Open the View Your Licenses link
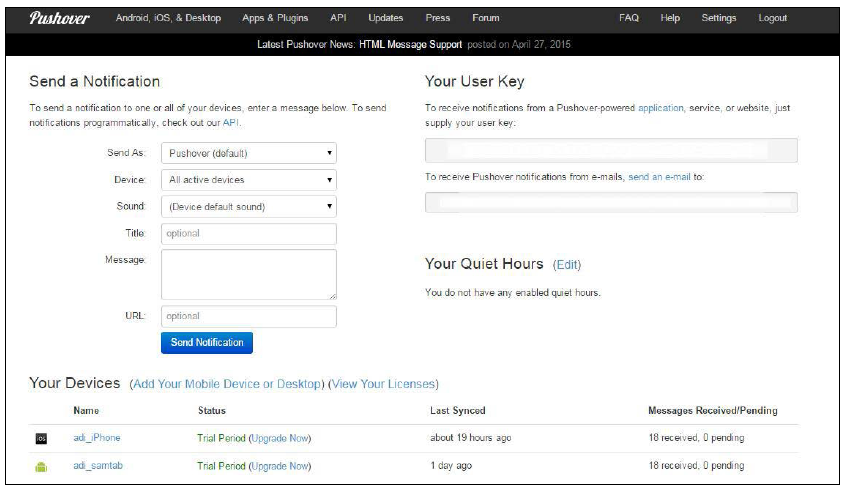The image size is (848, 491). click(x=383, y=384)
